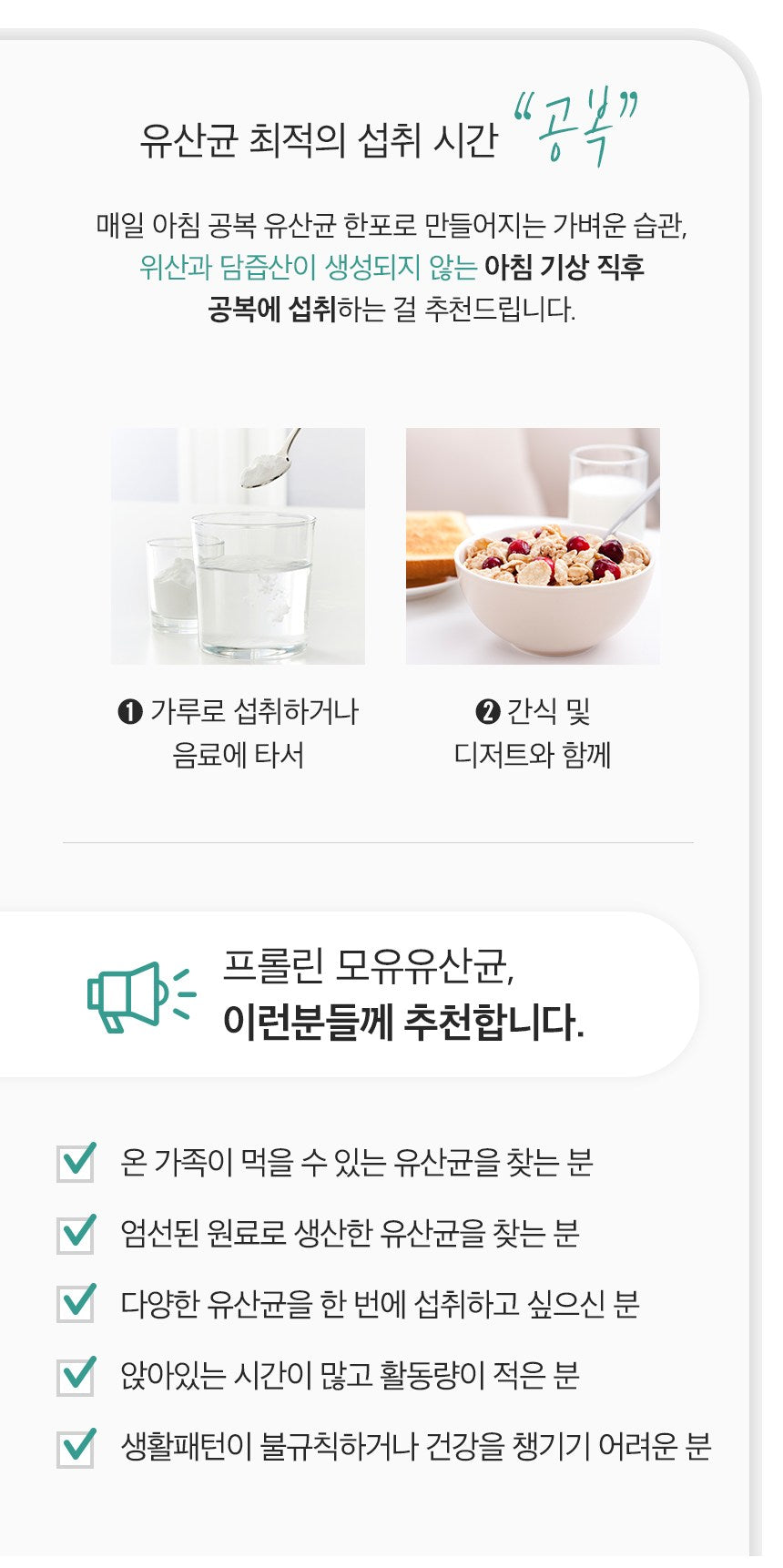
Task: Click the bold "아침 기상 직후" text
Action: coord(564,267)
